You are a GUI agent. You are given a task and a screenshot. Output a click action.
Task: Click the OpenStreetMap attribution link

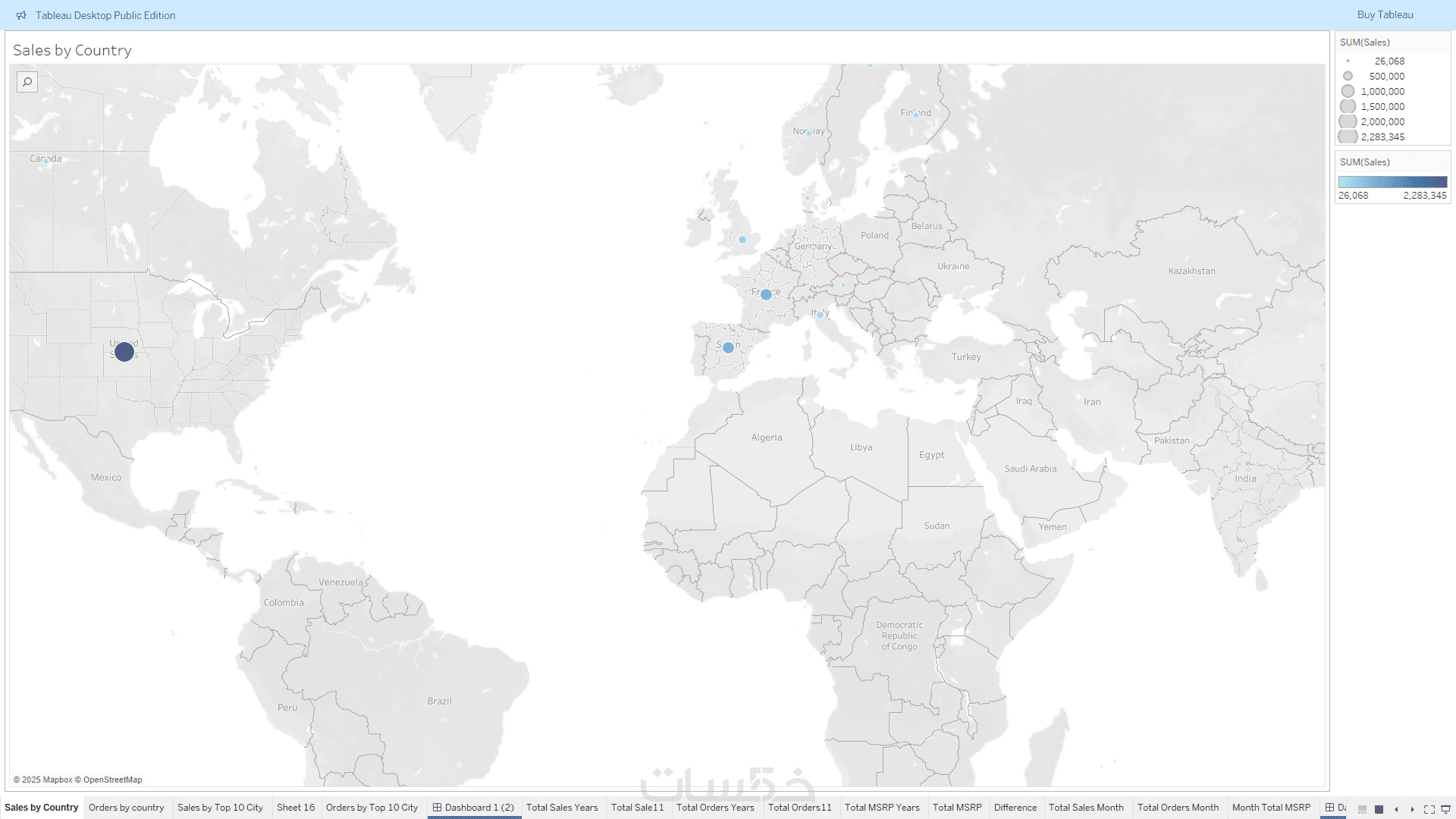click(112, 780)
